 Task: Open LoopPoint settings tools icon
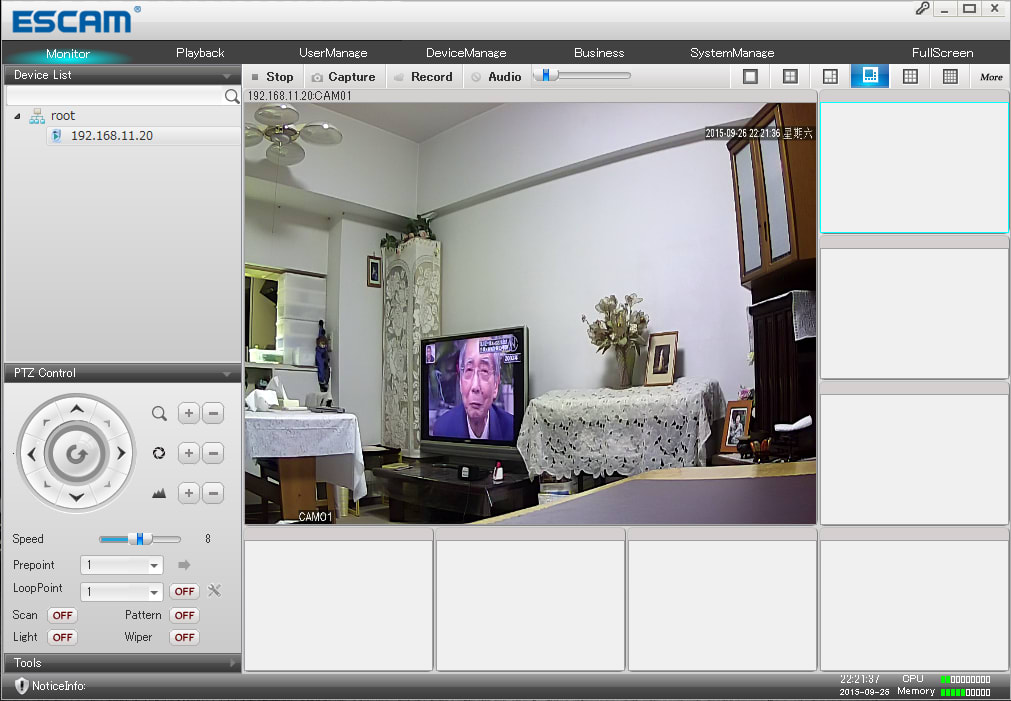(213, 591)
